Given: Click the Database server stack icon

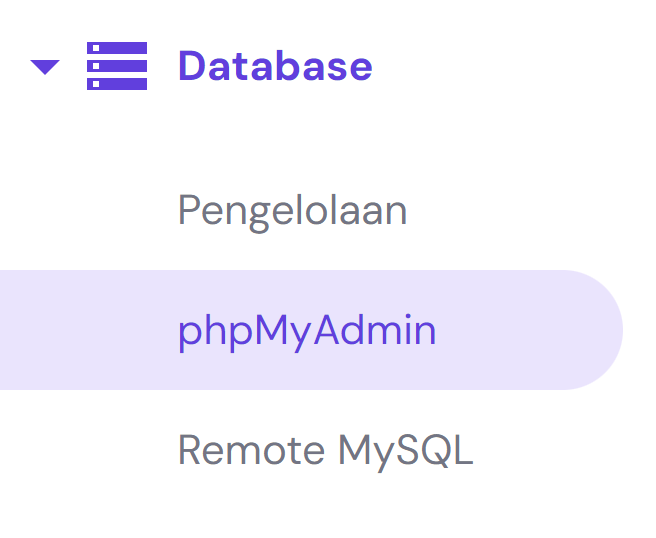Looking at the screenshot, I should pyautogui.click(x=117, y=66).
